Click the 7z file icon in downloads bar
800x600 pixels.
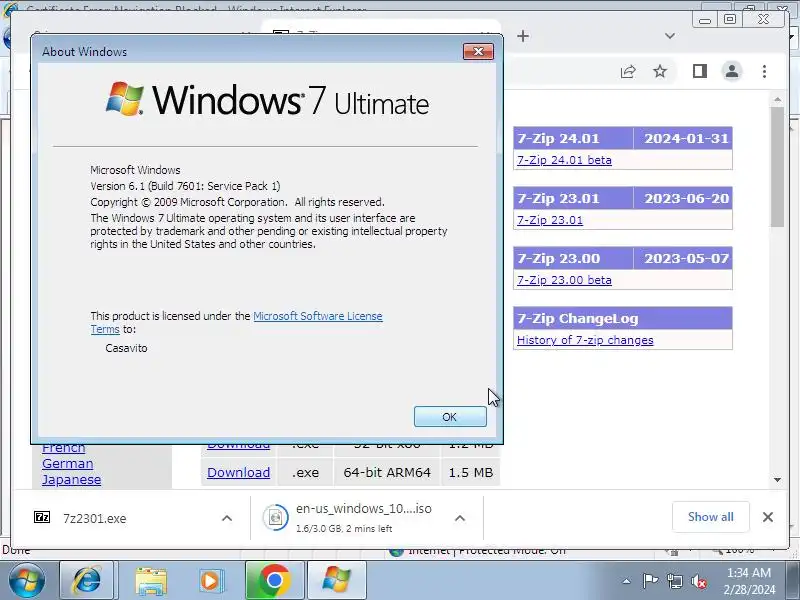point(42,517)
